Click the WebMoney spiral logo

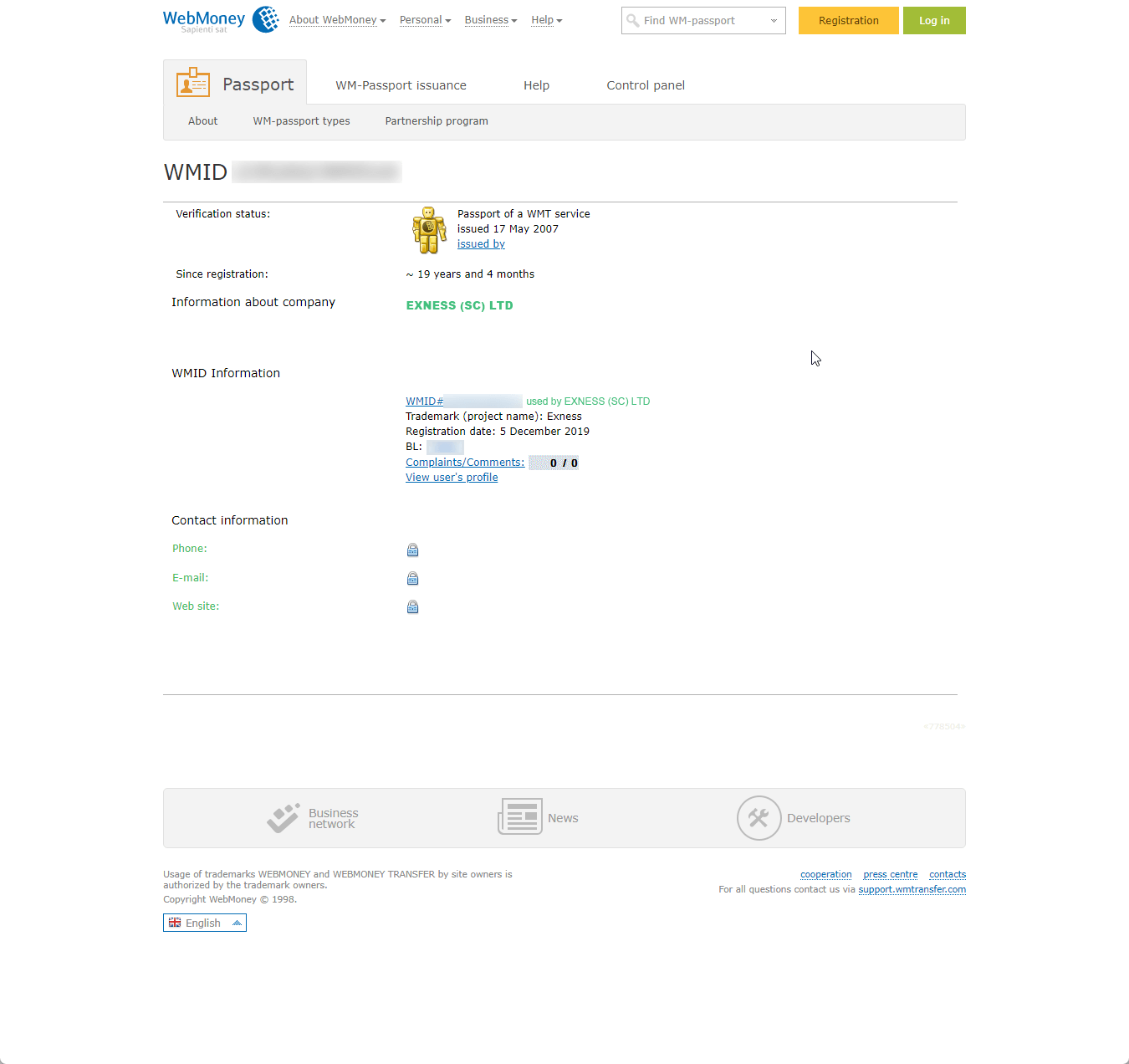[x=265, y=18]
